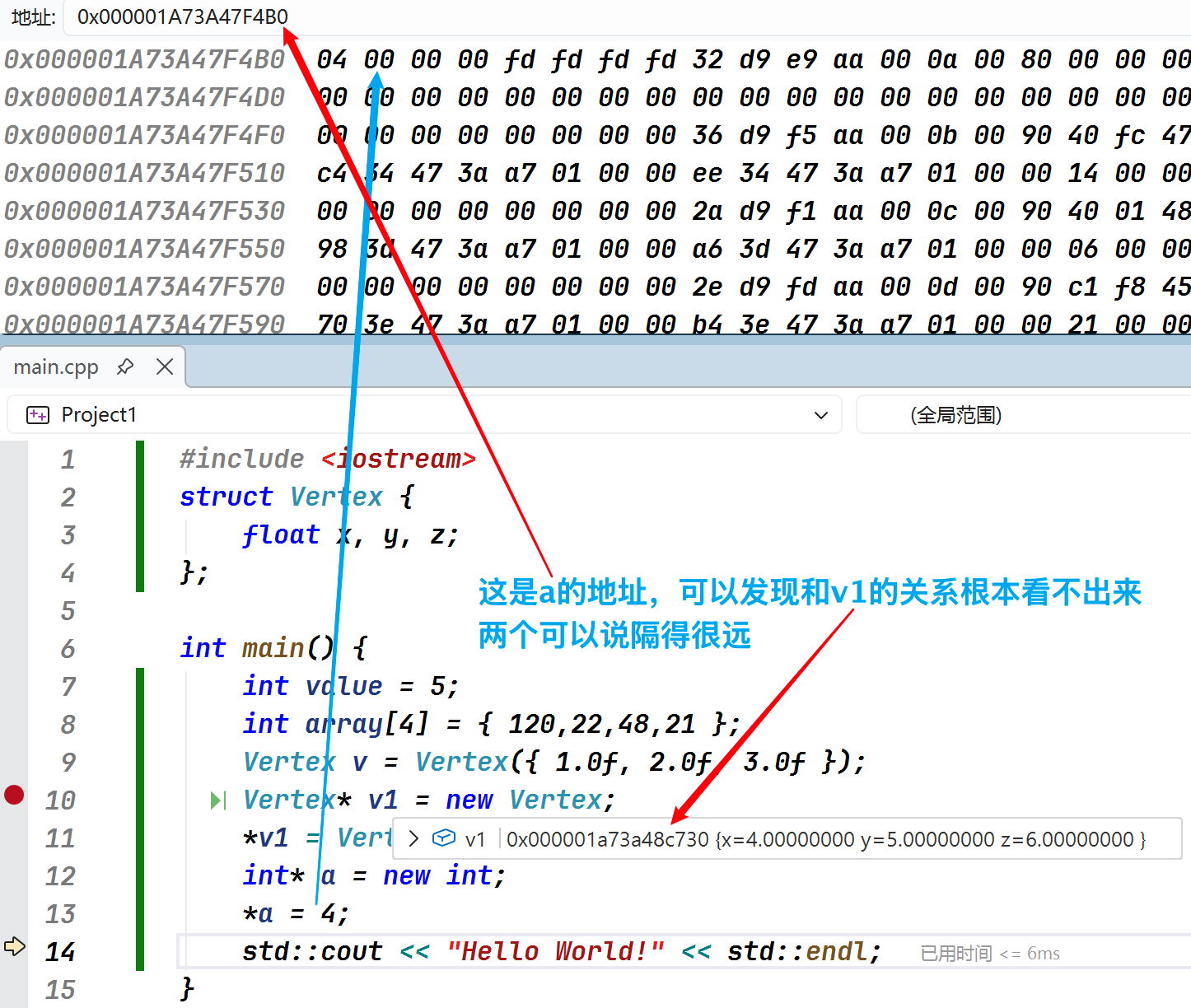Click the "Hello World!" string literal
Viewport: 1191px width, 1008px height.
[x=555, y=951]
